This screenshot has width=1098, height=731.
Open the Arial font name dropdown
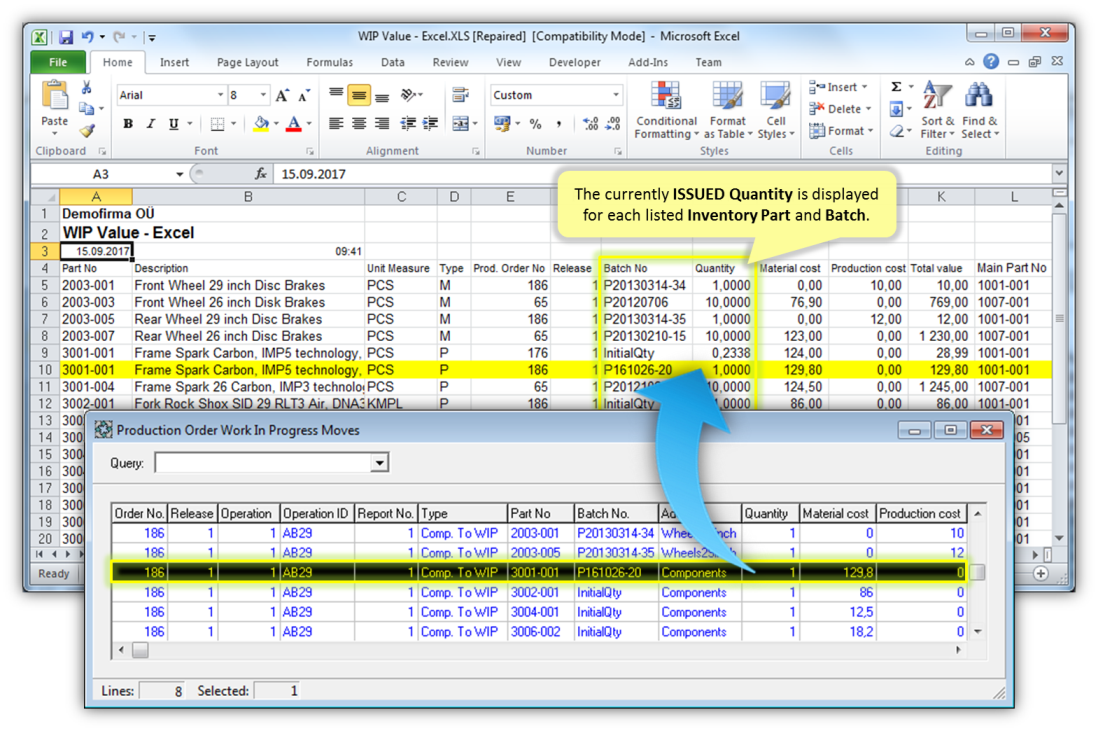click(220, 95)
